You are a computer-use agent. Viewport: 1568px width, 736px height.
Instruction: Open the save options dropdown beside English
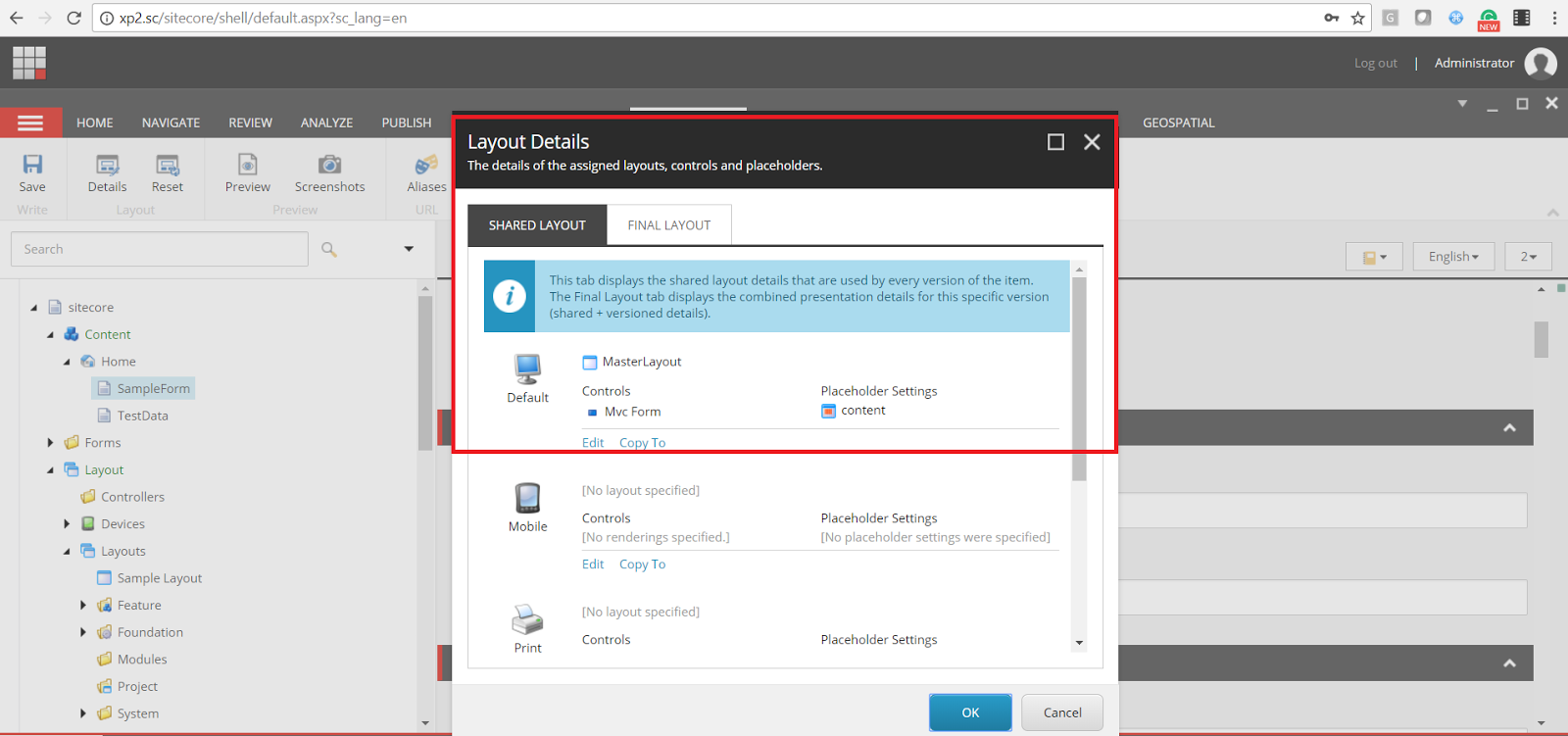(x=1374, y=257)
